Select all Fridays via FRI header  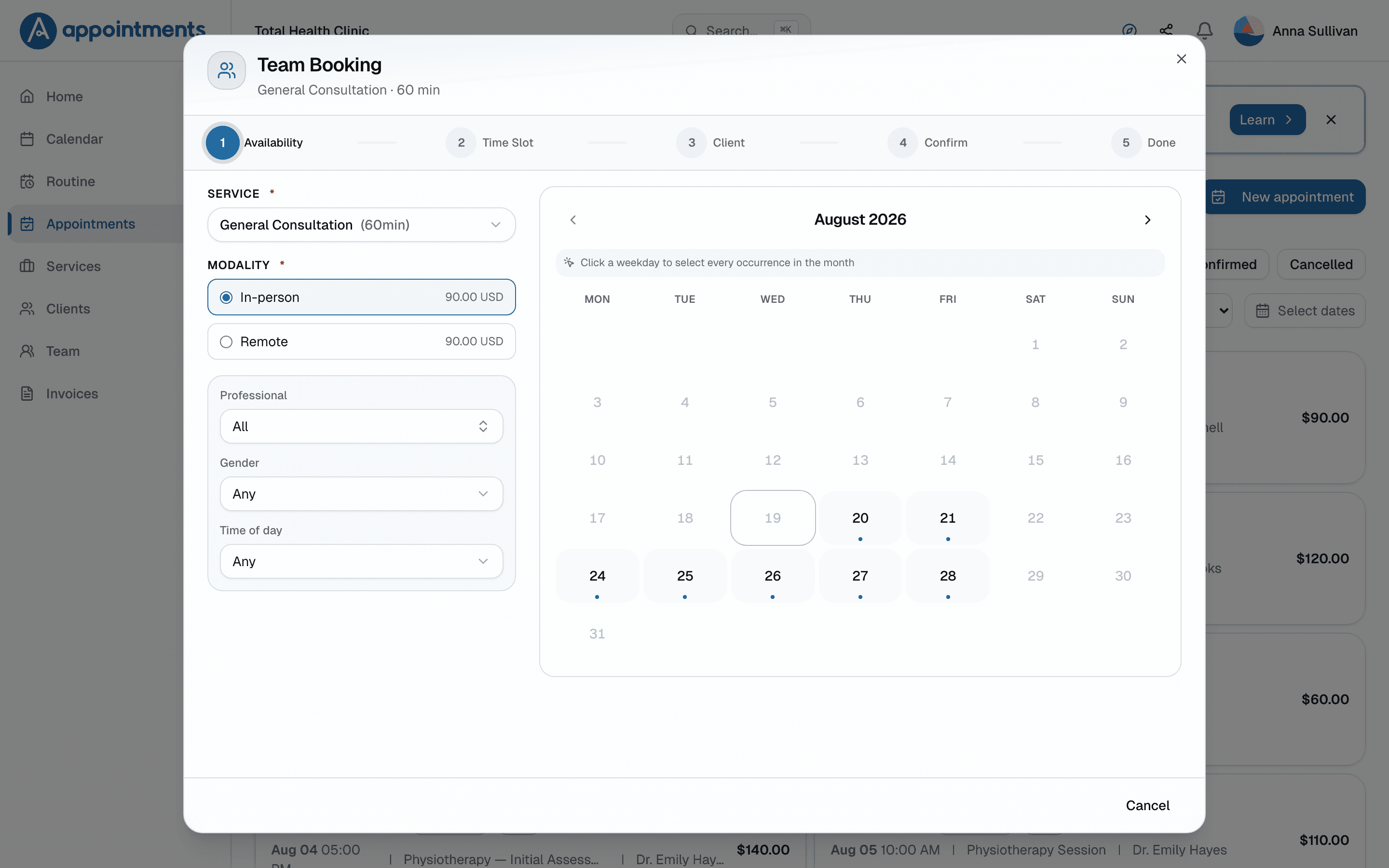(x=948, y=299)
